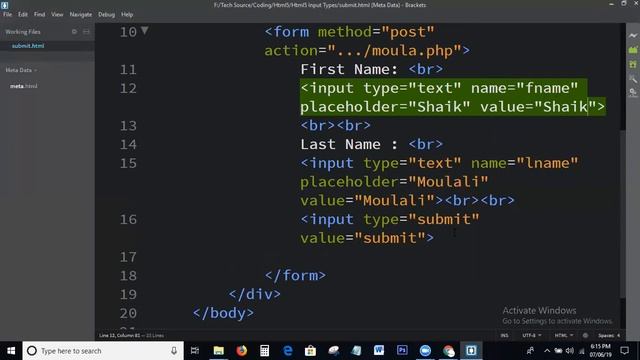
Task: Click the "Type here to search" box
Action: [103, 351]
